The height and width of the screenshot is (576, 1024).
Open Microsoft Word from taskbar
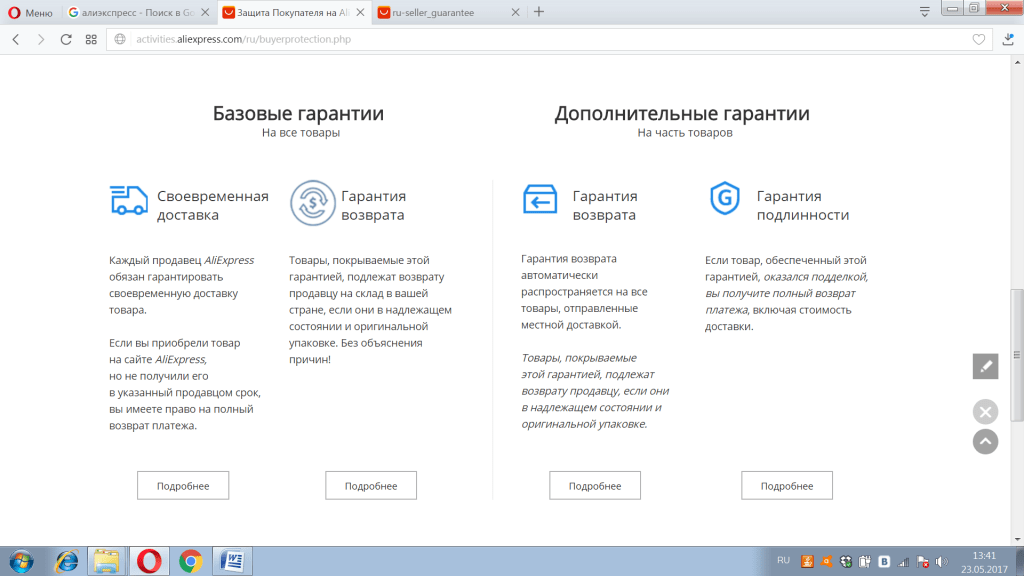click(x=232, y=561)
